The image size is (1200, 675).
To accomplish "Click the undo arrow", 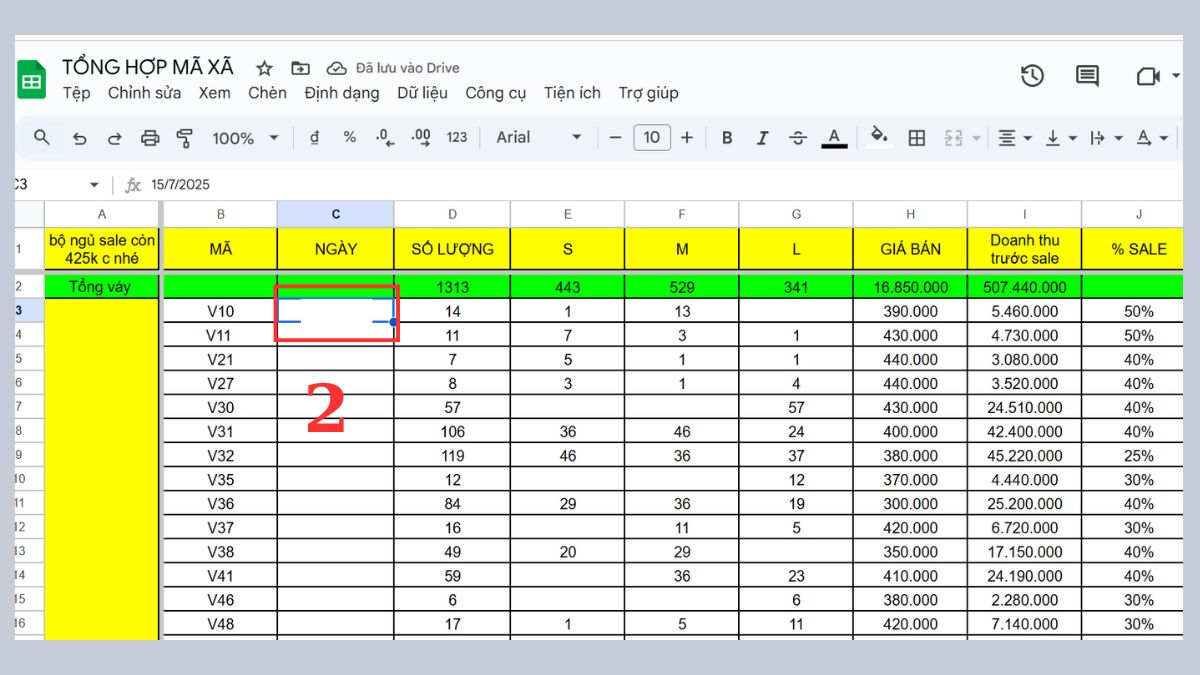I will click(80, 138).
